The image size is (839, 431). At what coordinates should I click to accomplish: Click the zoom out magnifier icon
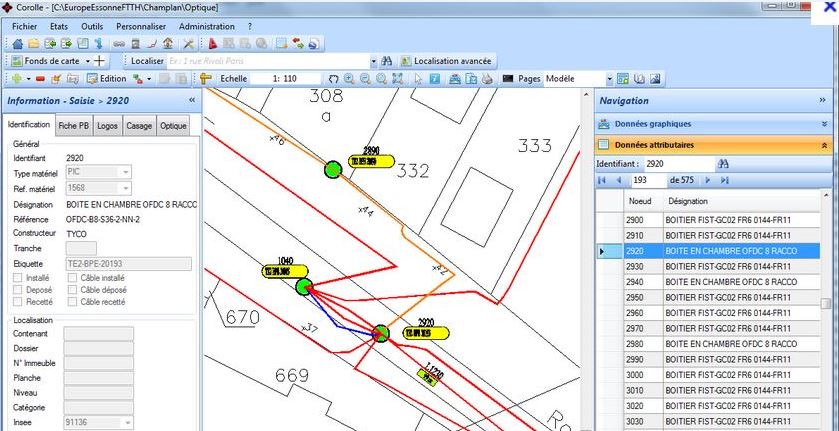point(366,78)
